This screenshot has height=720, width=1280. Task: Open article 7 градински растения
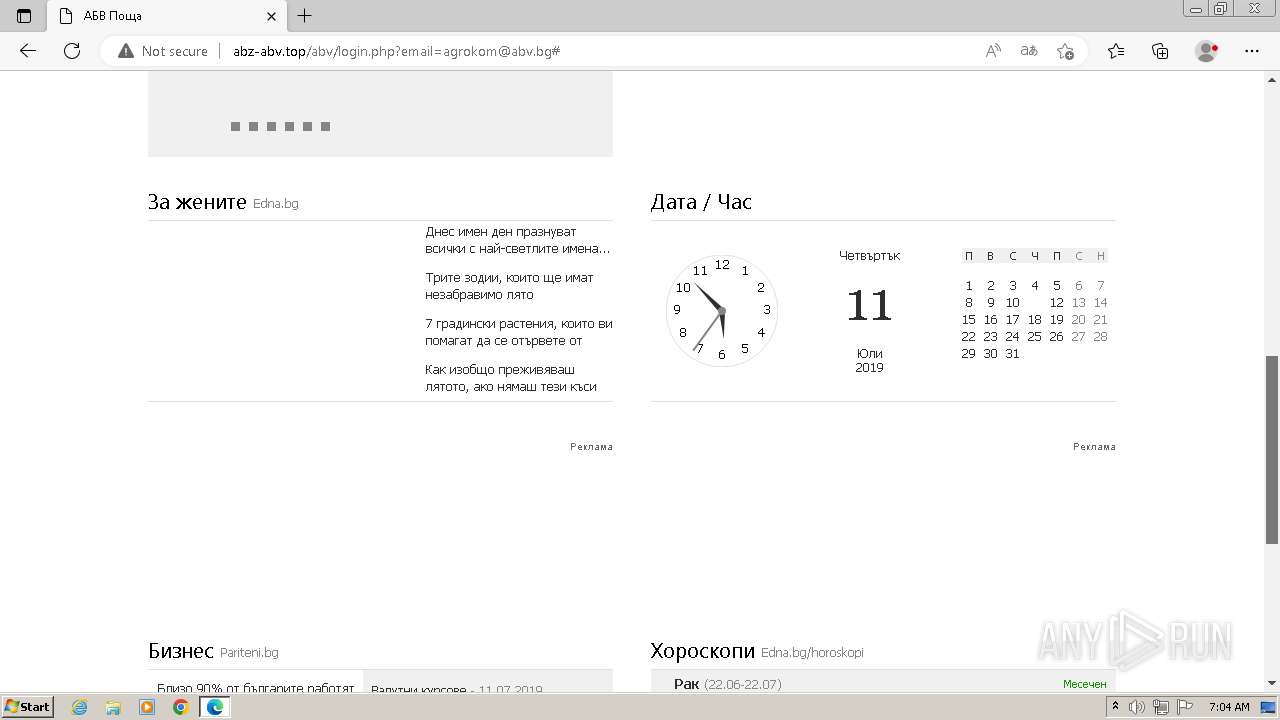519,332
